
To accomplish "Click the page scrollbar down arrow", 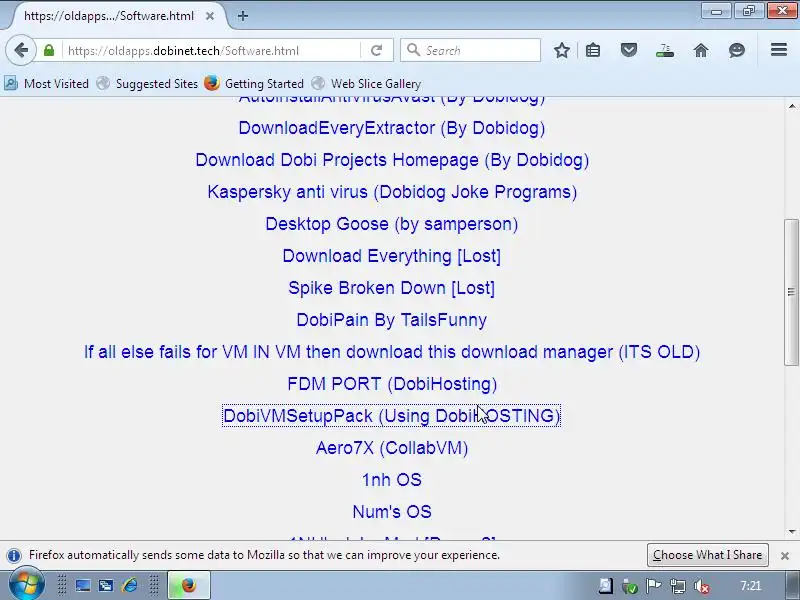I will pyautogui.click(x=792, y=532).
